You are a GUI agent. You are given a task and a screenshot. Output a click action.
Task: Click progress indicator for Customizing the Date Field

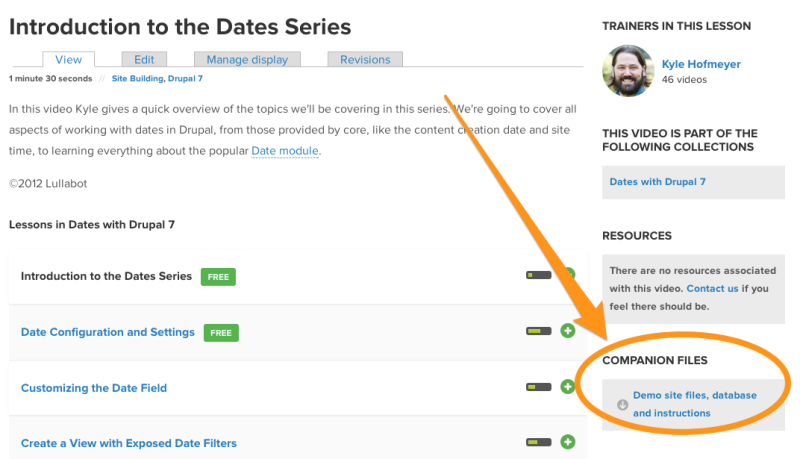(539, 387)
